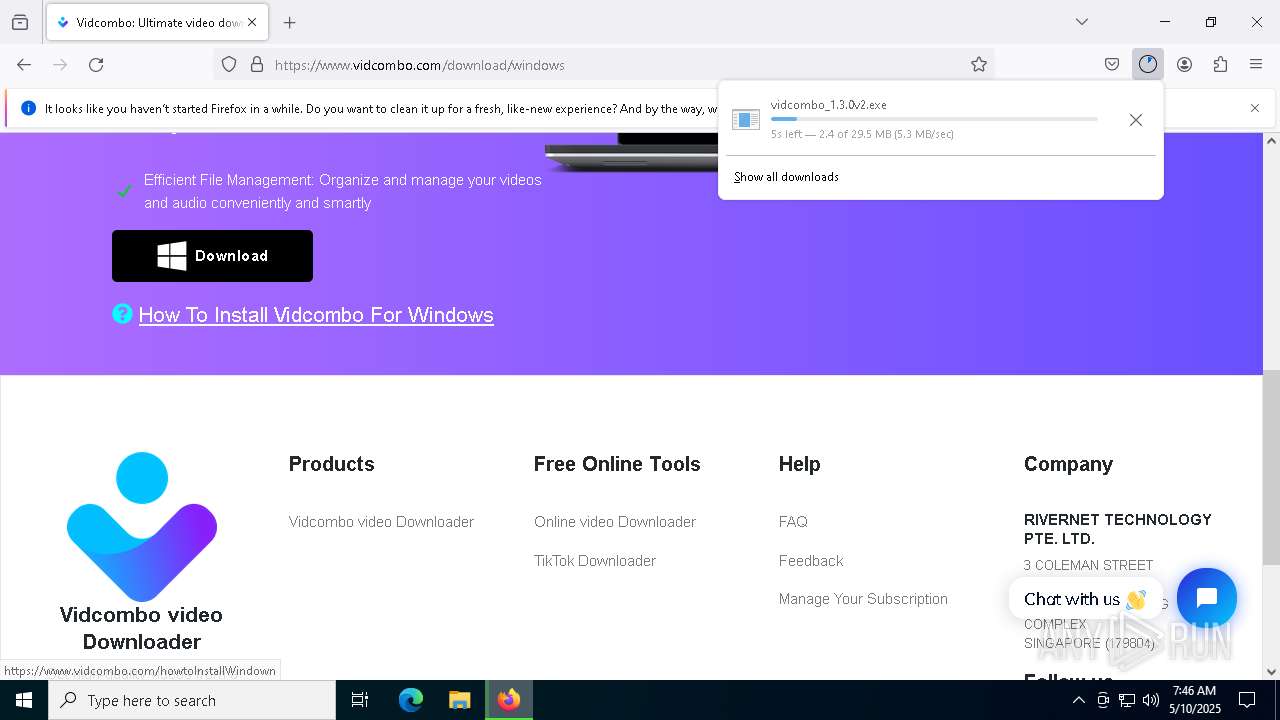Open Firefox application hamburger menu

pyautogui.click(x=1256, y=65)
